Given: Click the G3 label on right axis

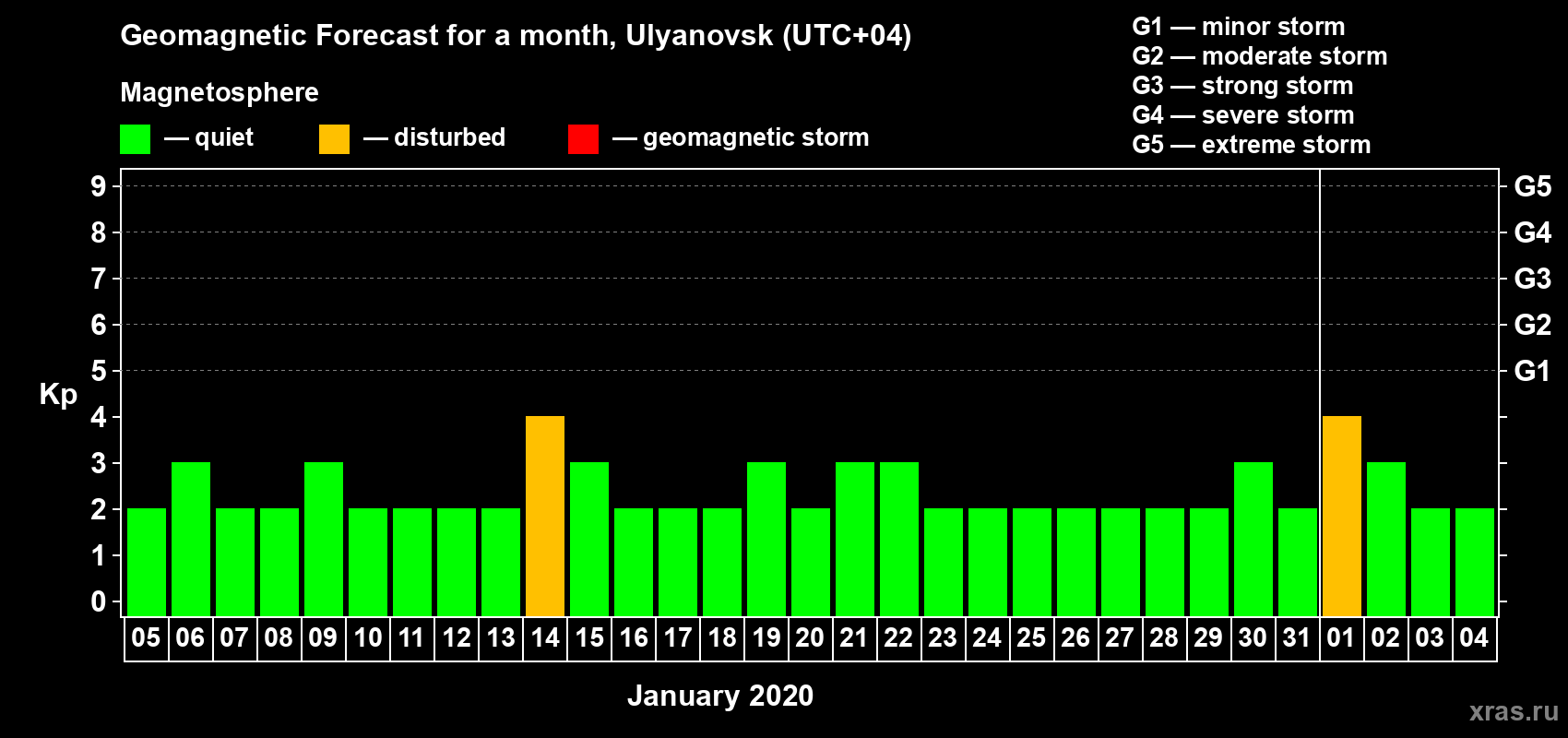Looking at the screenshot, I should click(x=1532, y=279).
